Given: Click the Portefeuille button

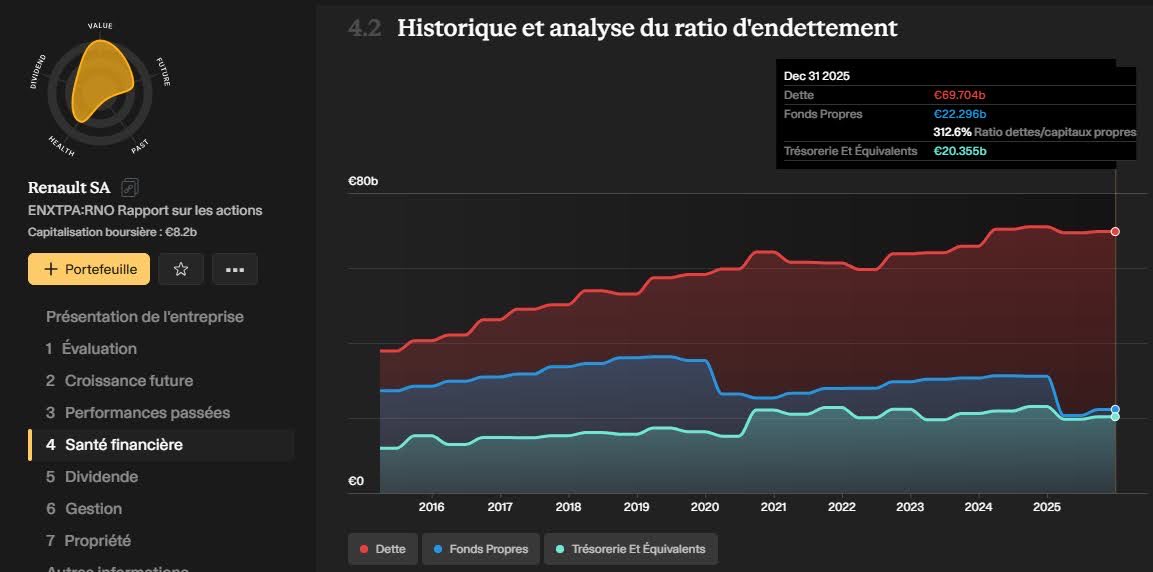Looking at the screenshot, I should point(89,269).
